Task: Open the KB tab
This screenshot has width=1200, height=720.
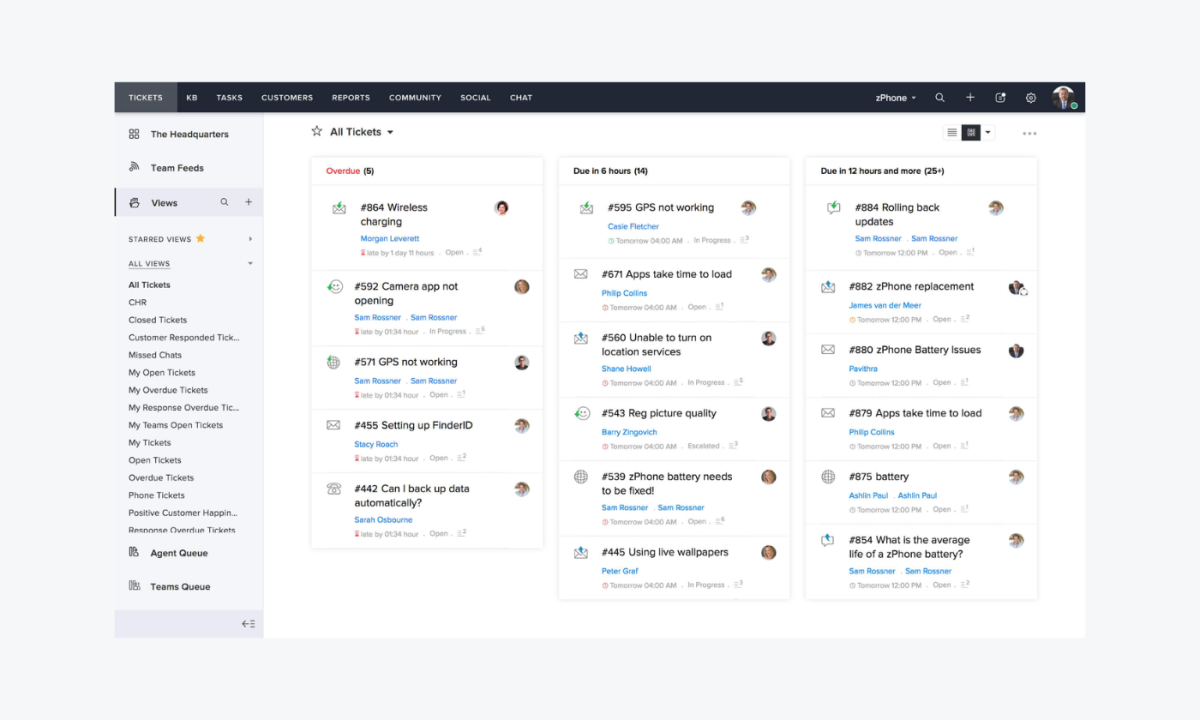Action: click(192, 98)
